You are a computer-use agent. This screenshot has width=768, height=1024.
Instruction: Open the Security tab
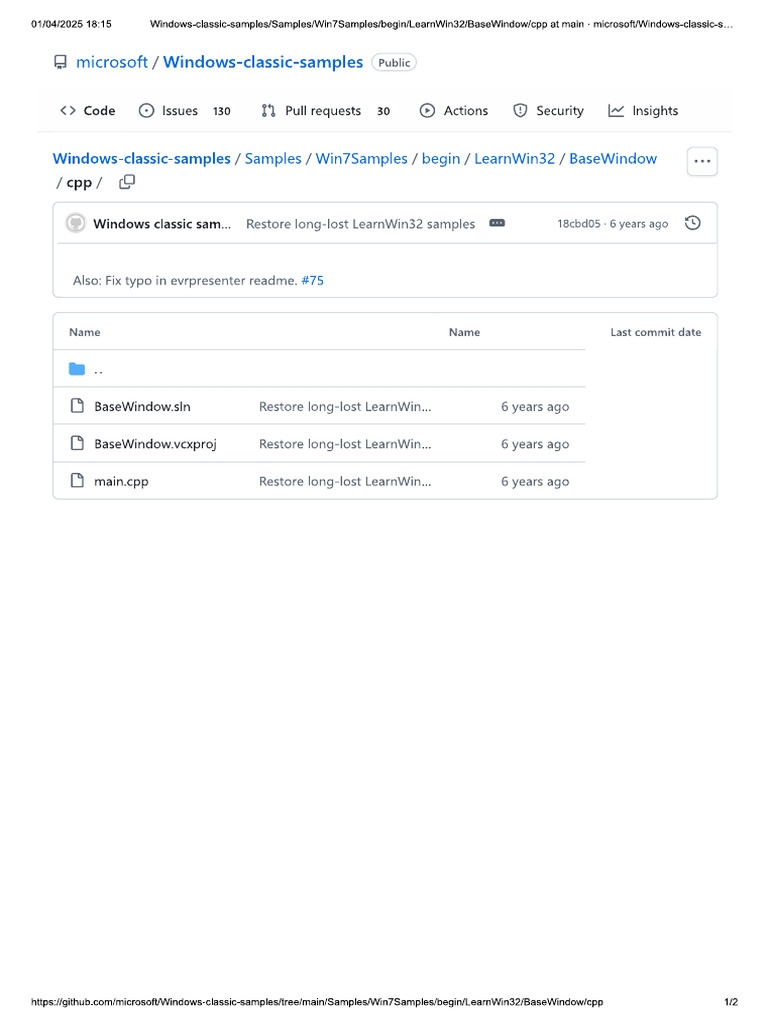[548, 110]
